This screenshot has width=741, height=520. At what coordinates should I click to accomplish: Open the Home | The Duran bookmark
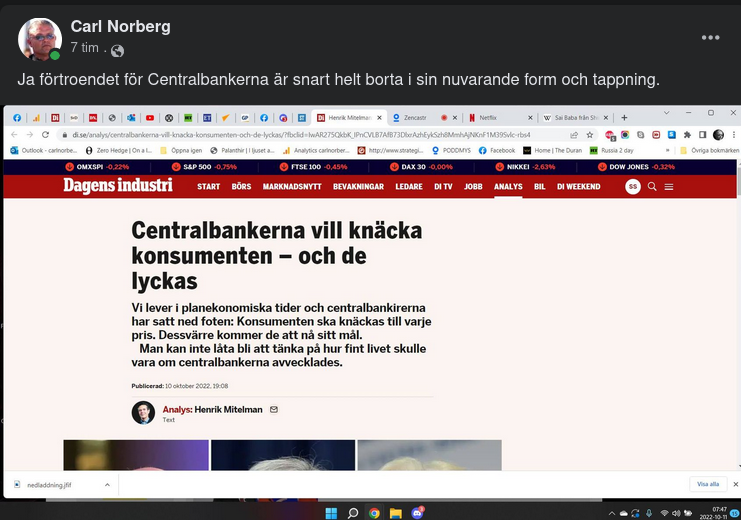click(x=552, y=150)
